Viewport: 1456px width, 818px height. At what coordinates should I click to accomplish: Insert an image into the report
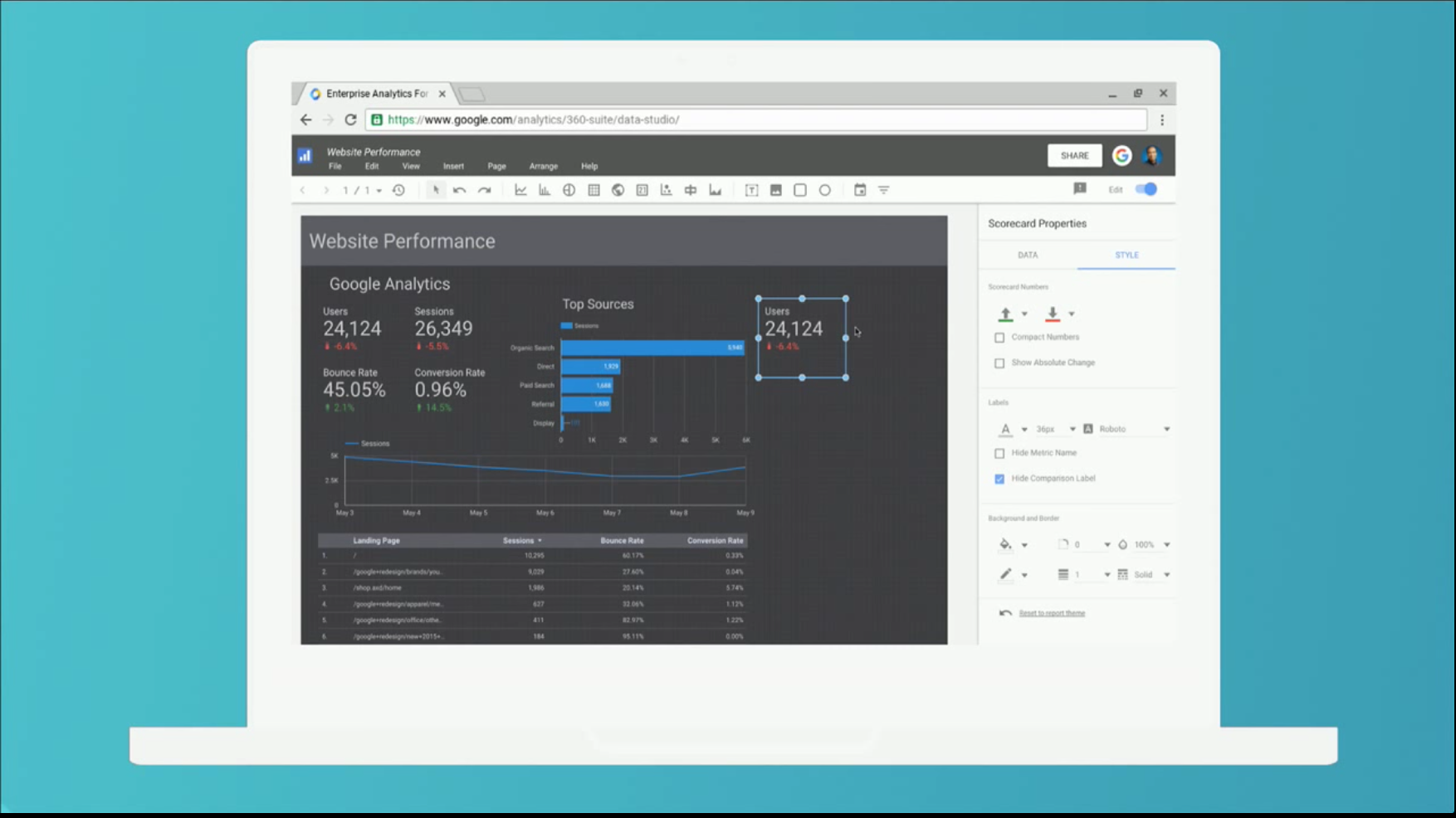tap(776, 190)
